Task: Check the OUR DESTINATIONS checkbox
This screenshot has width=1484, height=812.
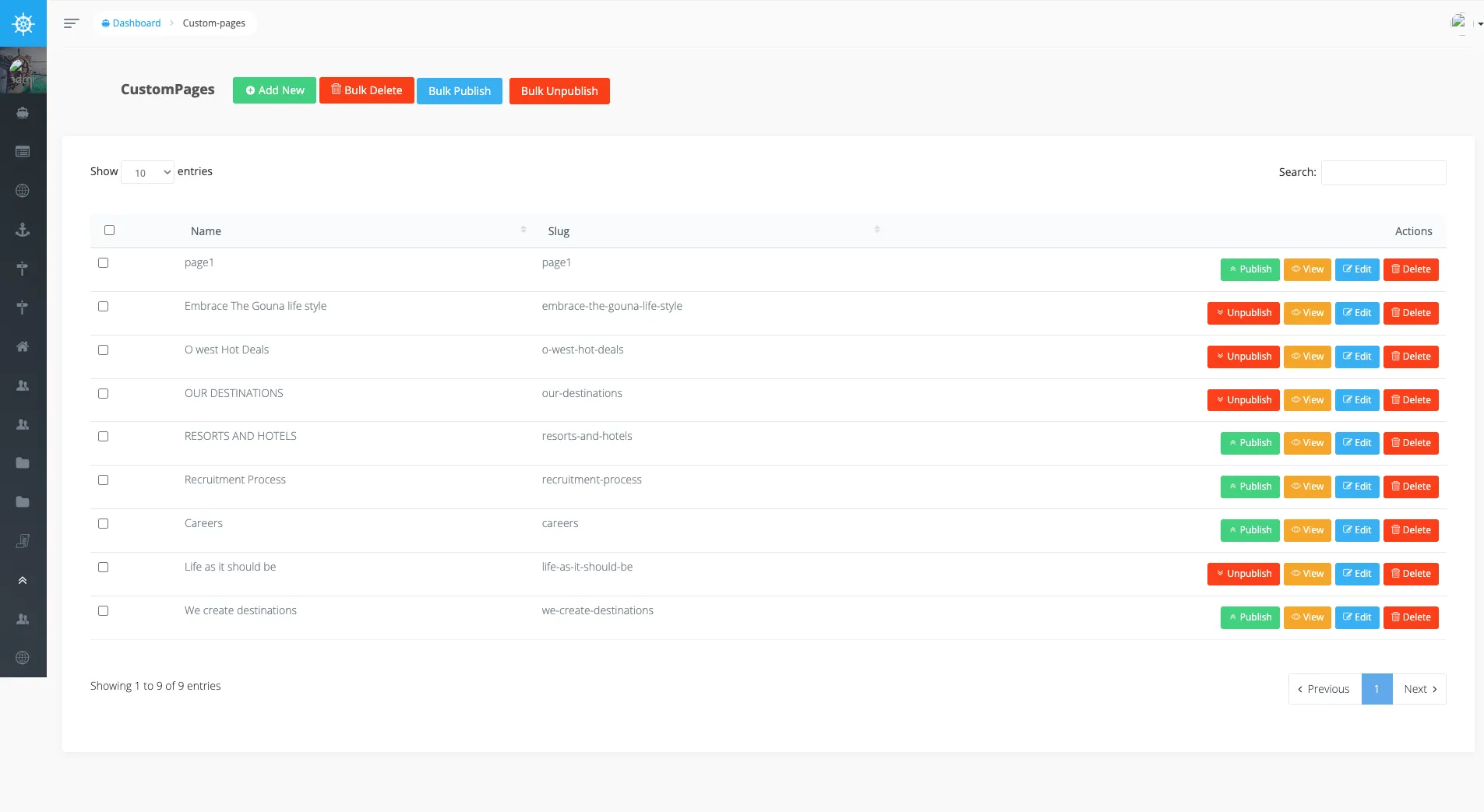Action: click(103, 393)
